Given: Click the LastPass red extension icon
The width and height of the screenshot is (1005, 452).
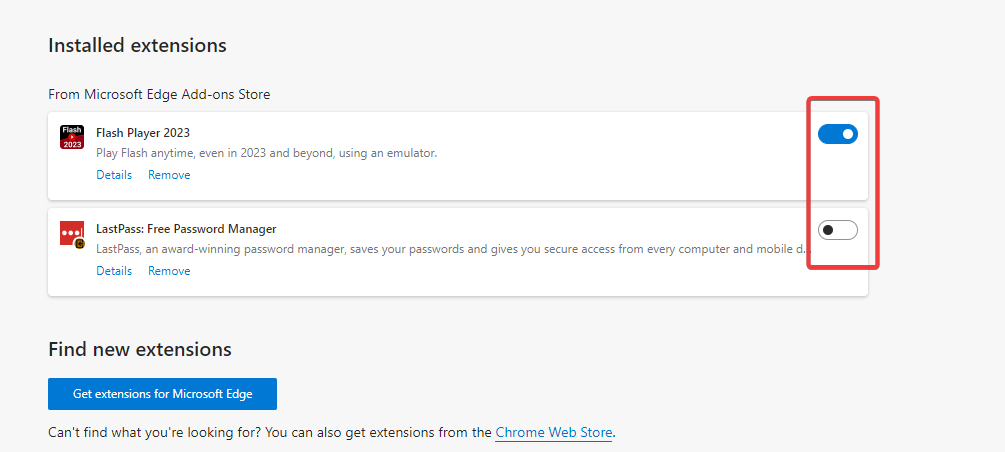Looking at the screenshot, I should click(72, 235).
